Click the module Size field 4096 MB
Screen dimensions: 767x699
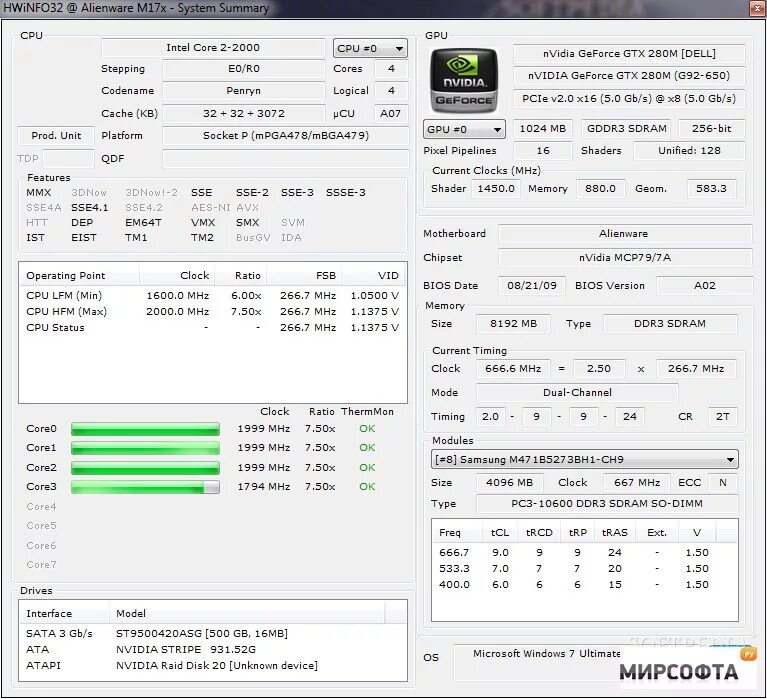tap(509, 483)
